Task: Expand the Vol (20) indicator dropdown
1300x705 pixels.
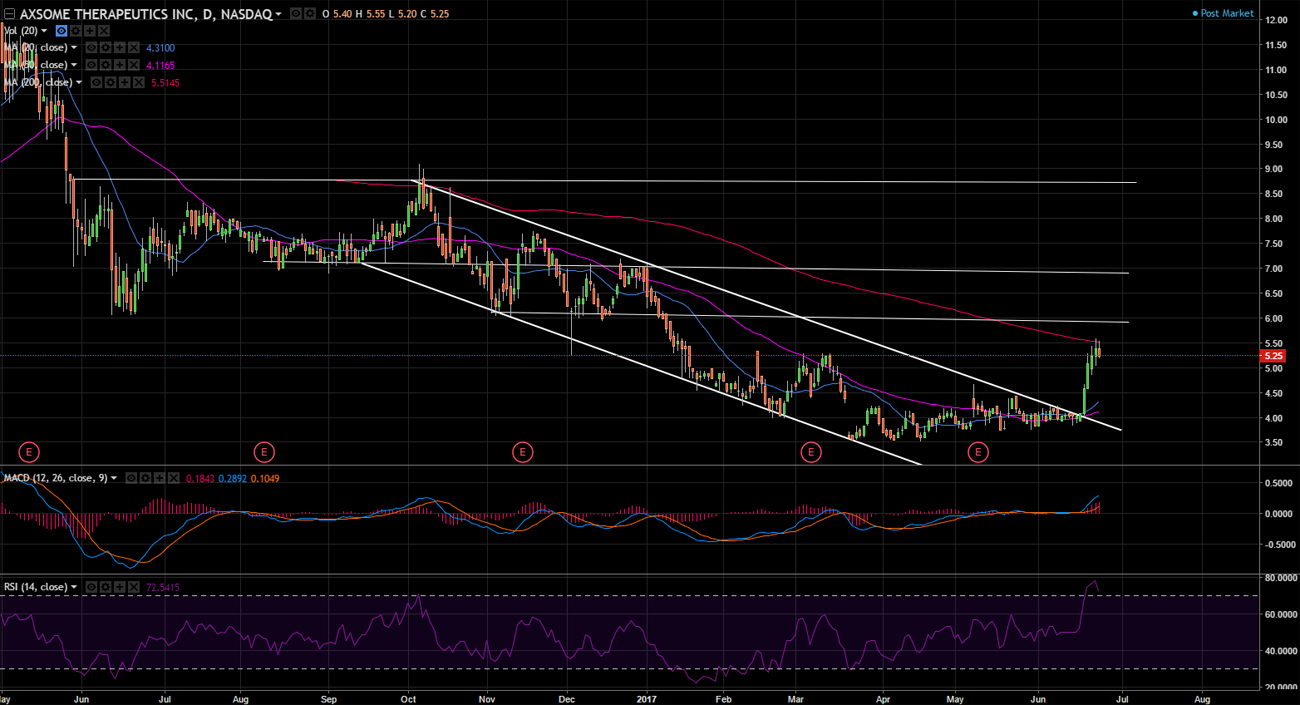Action: click(44, 31)
